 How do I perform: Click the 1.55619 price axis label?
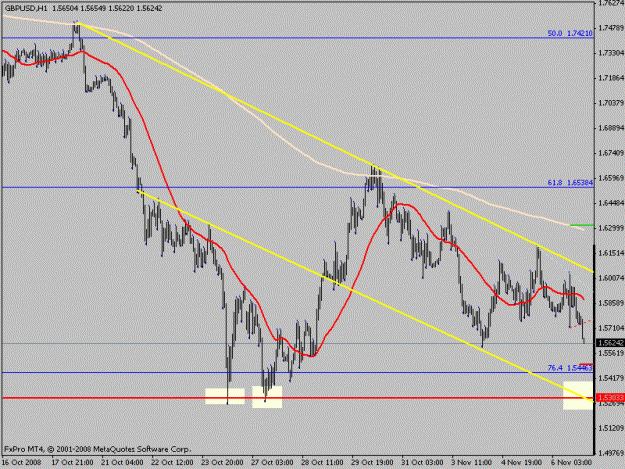611,353
